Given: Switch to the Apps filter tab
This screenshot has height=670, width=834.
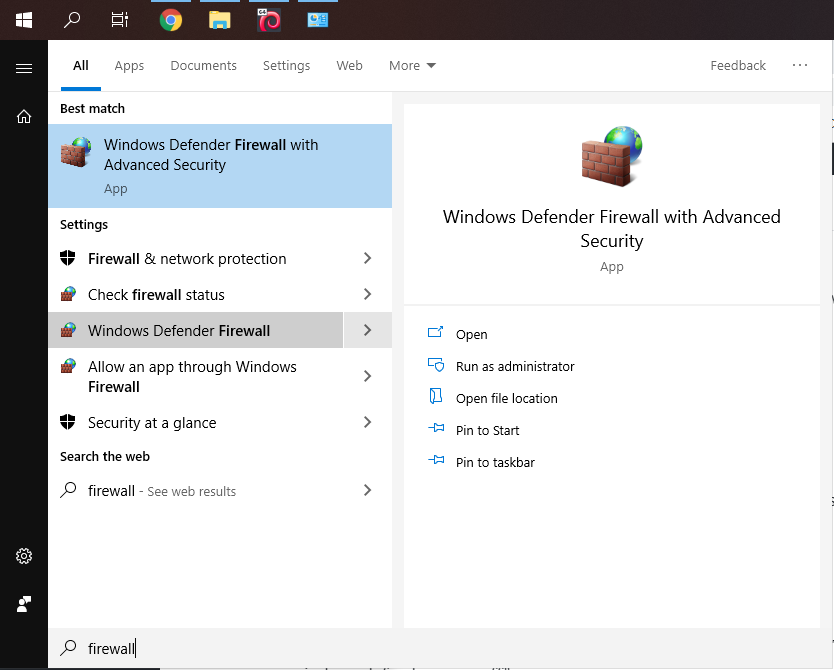Looking at the screenshot, I should point(129,65).
